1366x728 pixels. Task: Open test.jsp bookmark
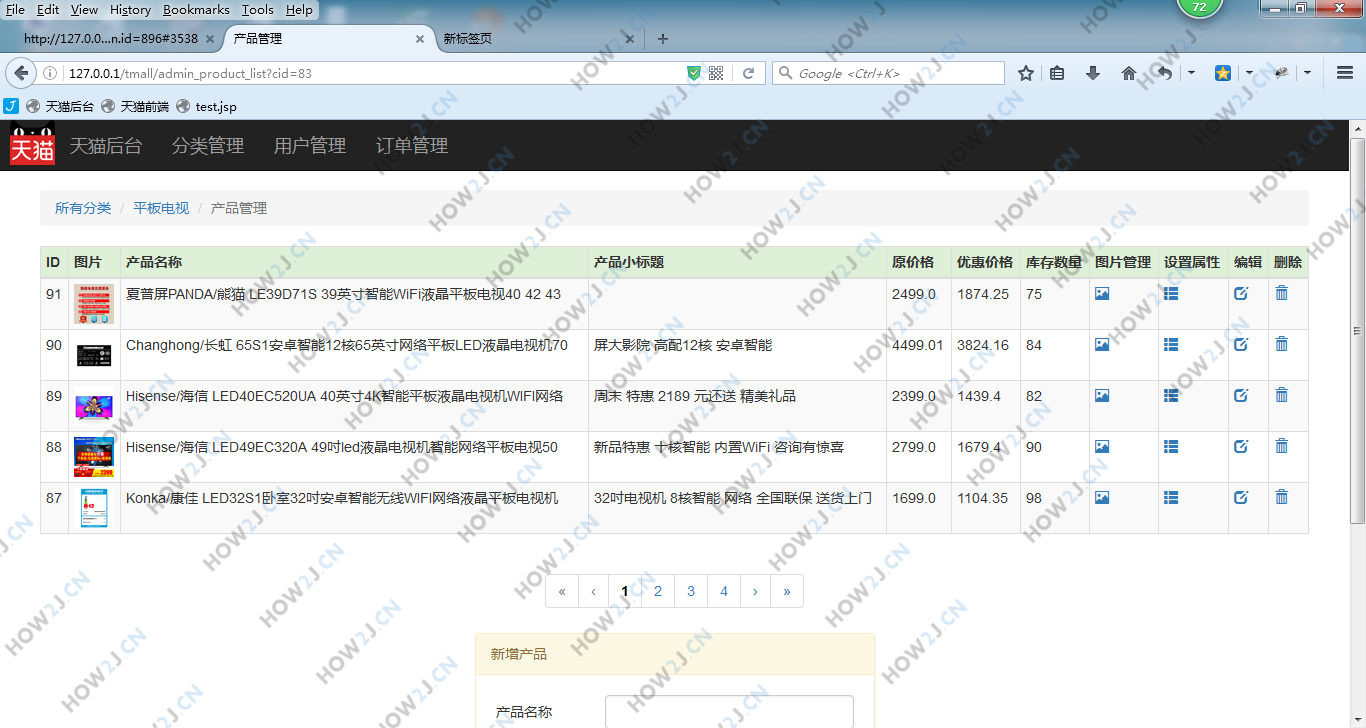[206, 106]
